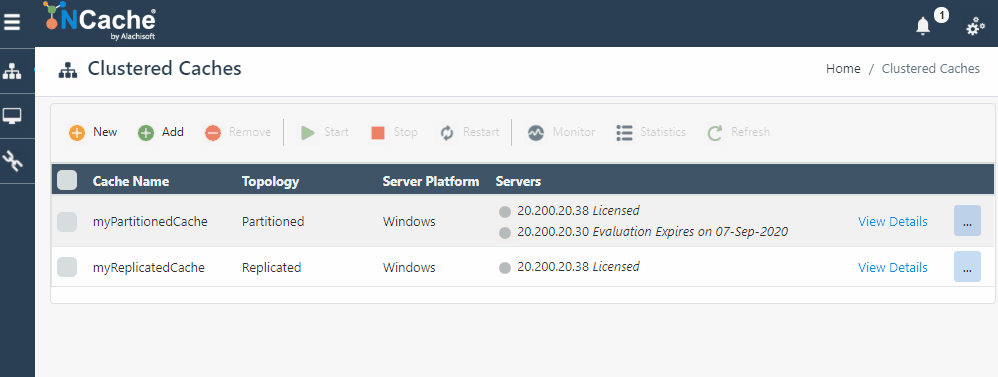The image size is (998, 377).
Task: Click the status dot beside 20.200.20.30
Action: [505, 233]
